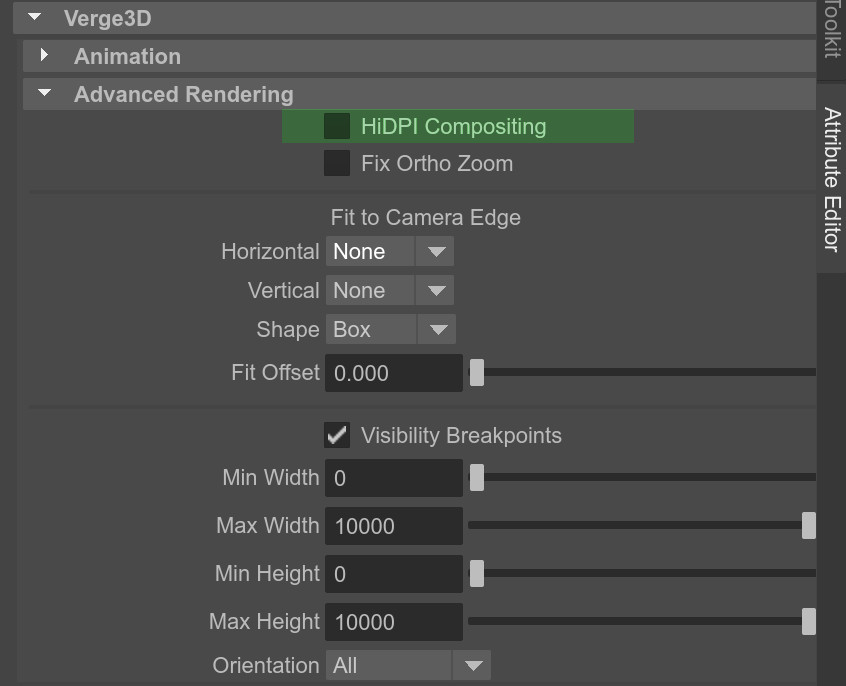Click the Shape attribute label
Viewport: 846px width, 686px height.
tap(288, 330)
